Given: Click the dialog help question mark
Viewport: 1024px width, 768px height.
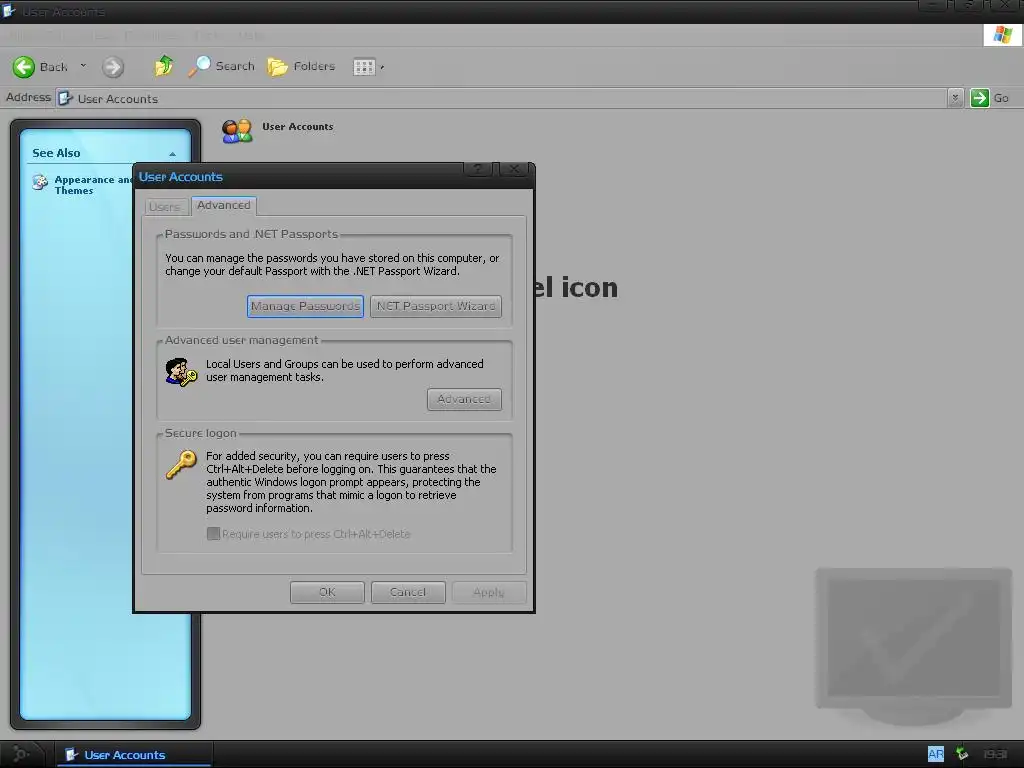Looking at the screenshot, I should point(479,169).
